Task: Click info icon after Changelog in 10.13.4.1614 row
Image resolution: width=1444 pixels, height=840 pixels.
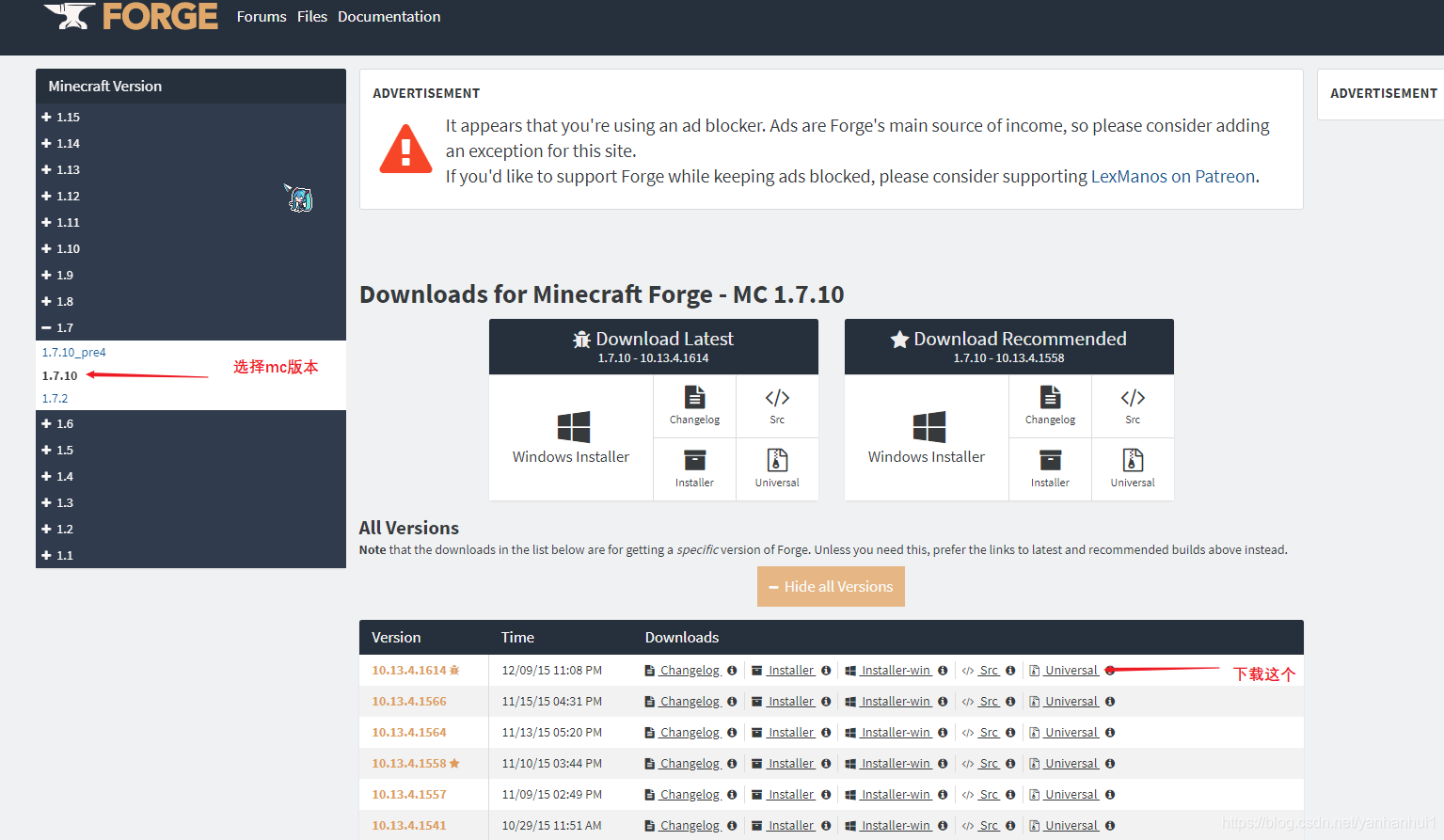Action: 732,671
